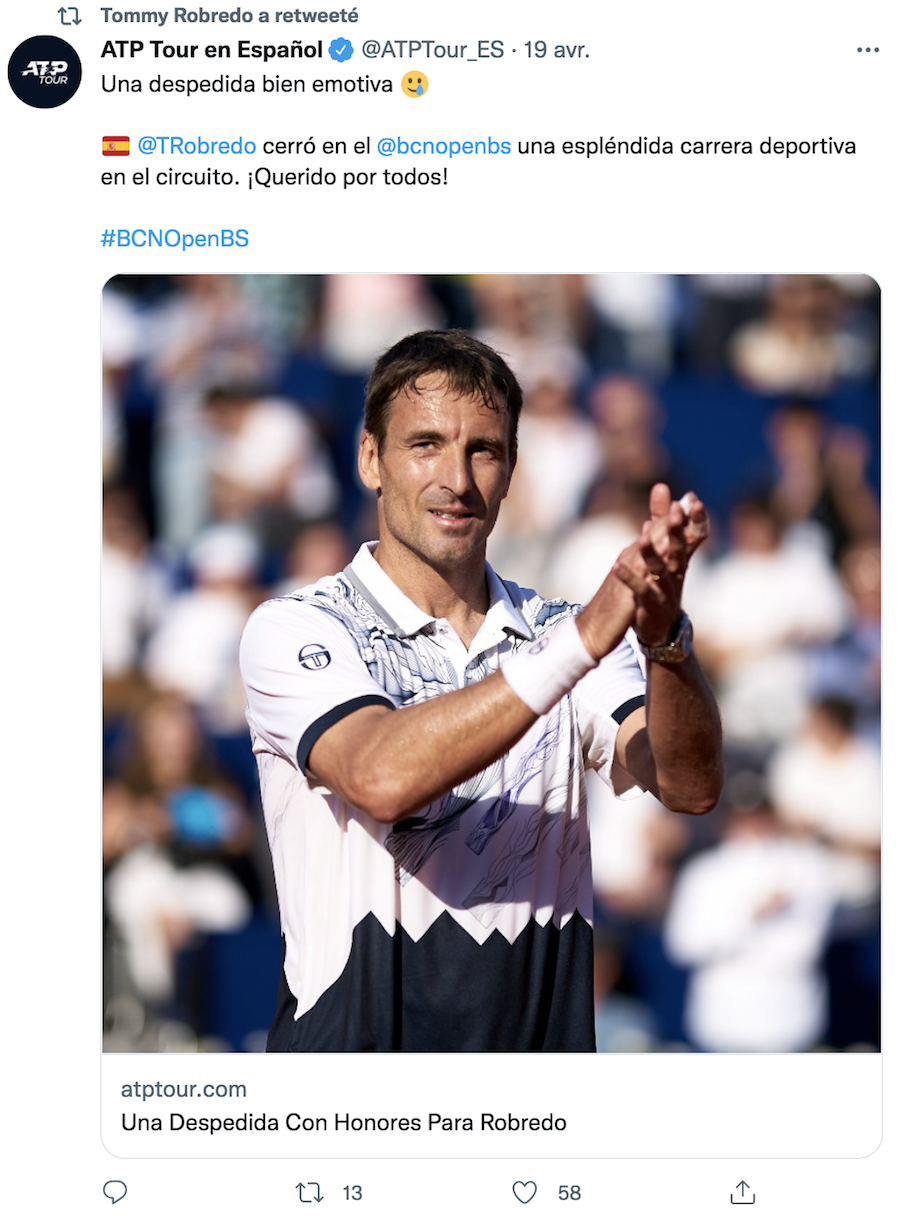The height and width of the screenshot is (1218, 900).
Task: Click the reply speech bubble icon
Action: pos(115,1192)
